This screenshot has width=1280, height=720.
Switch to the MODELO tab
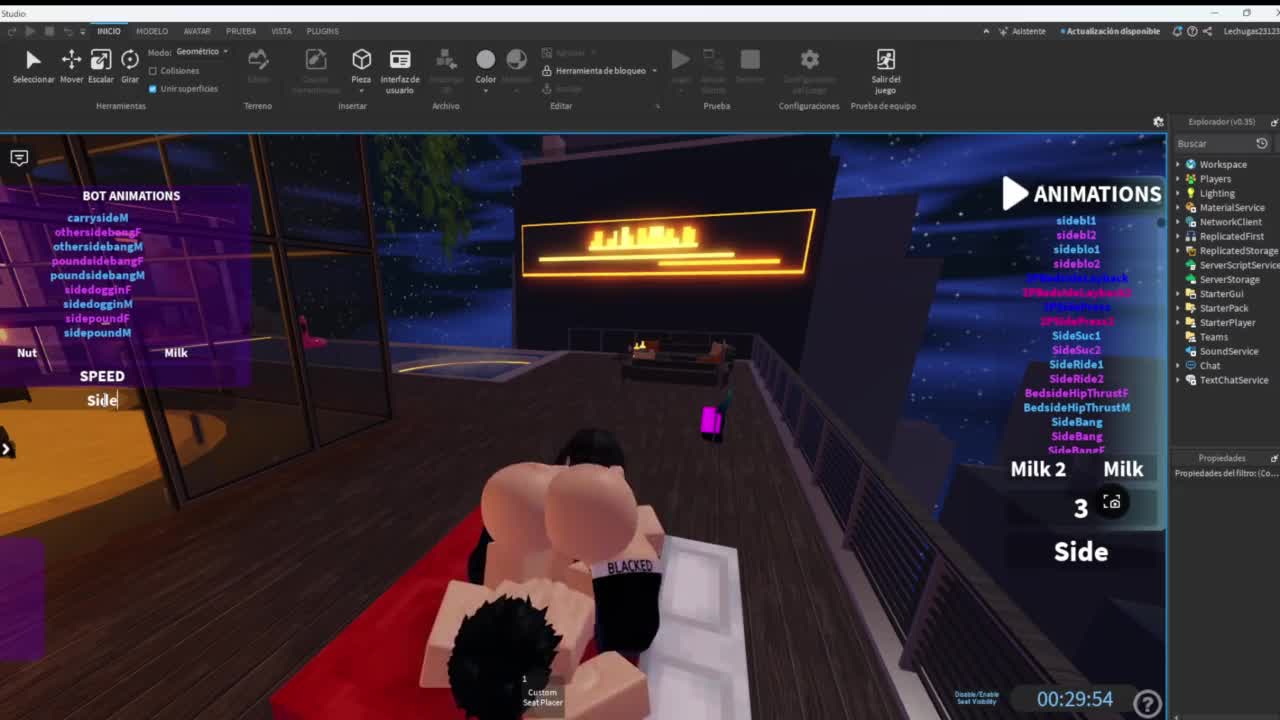tap(152, 31)
